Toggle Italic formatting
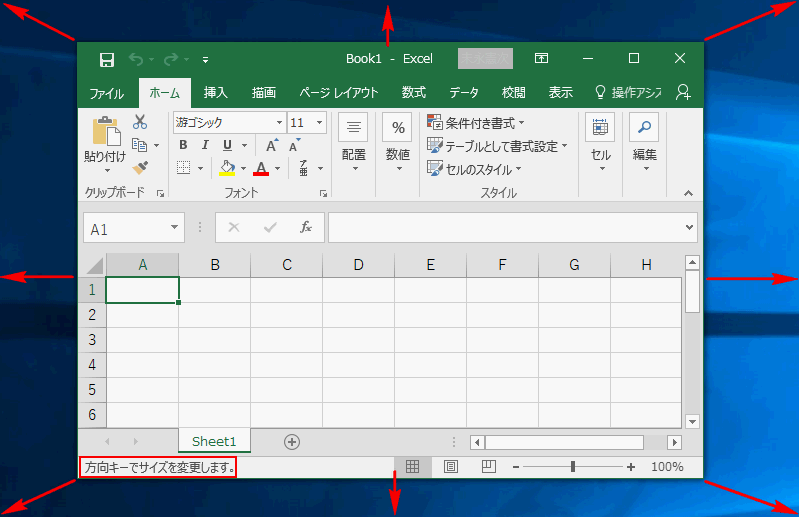The image size is (799, 517). click(x=205, y=145)
